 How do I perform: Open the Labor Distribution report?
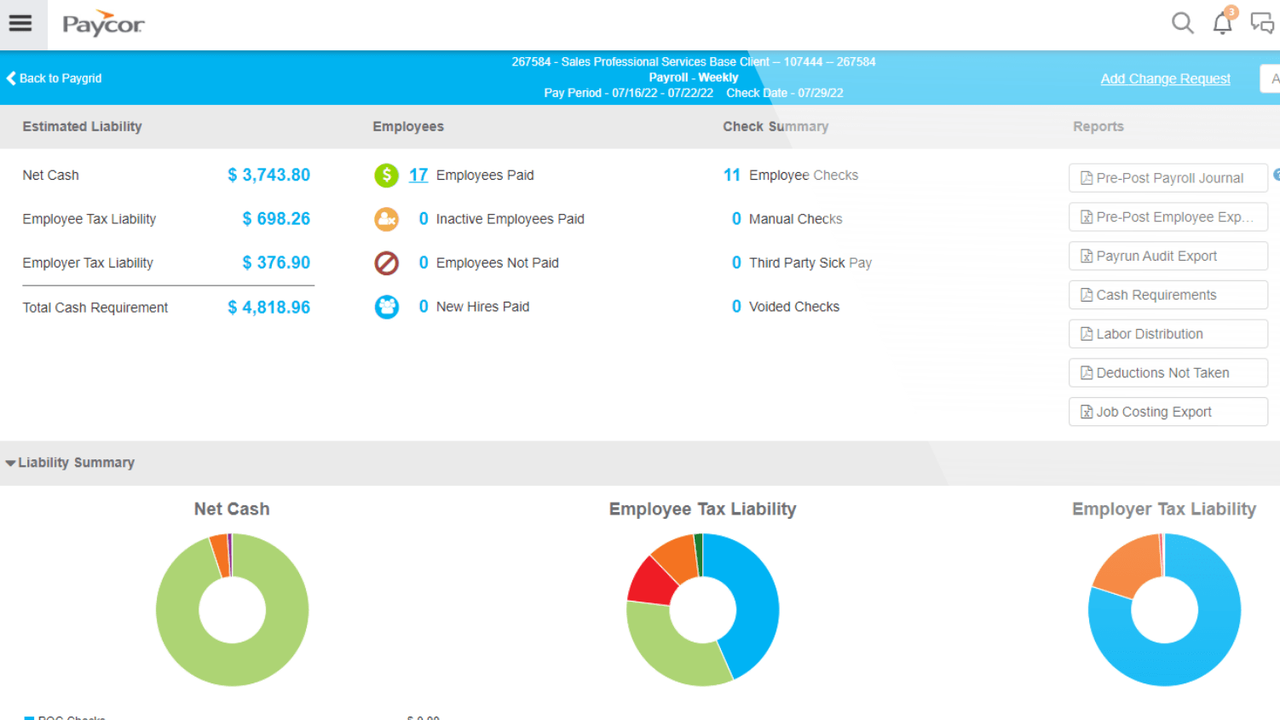(x=1167, y=333)
